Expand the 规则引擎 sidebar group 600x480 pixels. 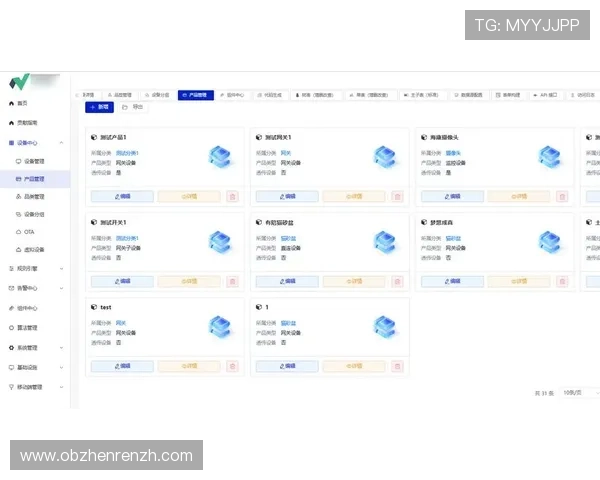click(x=61, y=269)
